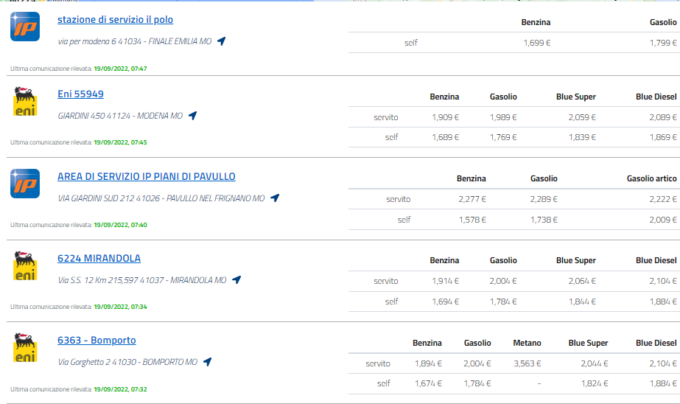This screenshot has width=680, height=404.
Task: Click the 1,699 € self Benzina price
Action: (538, 44)
